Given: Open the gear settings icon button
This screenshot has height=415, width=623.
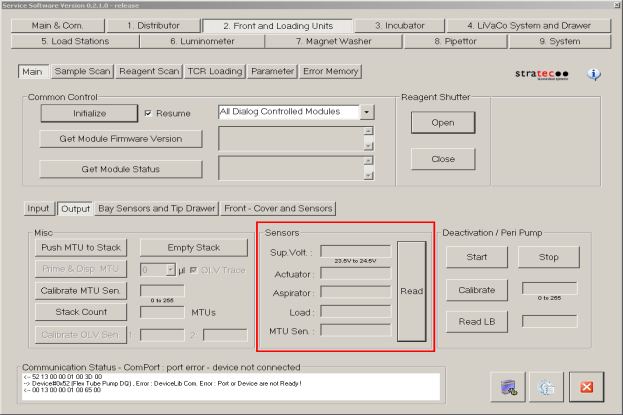Looking at the screenshot, I should (x=547, y=386).
